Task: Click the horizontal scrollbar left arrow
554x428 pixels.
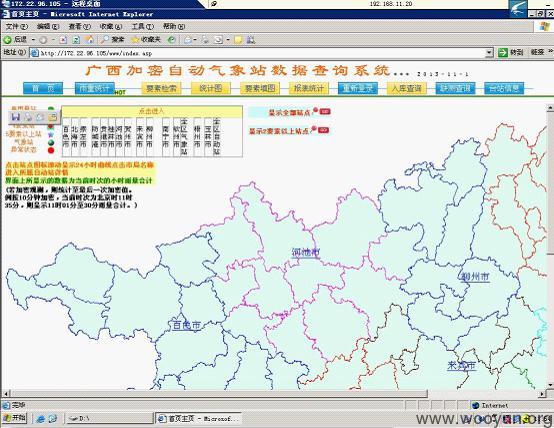Action: pyautogui.click(x=5, y=393)
